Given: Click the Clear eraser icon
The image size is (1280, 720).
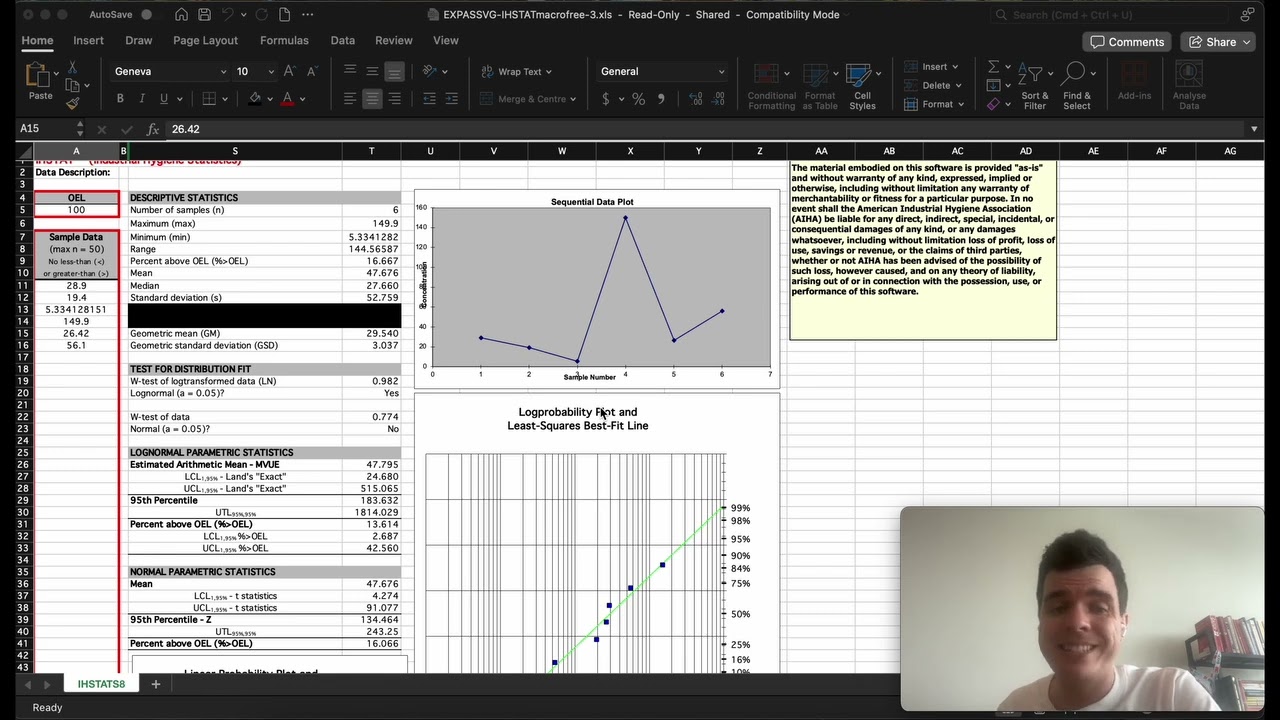Looking at the screenshot, I should click(x=993, y=104).
